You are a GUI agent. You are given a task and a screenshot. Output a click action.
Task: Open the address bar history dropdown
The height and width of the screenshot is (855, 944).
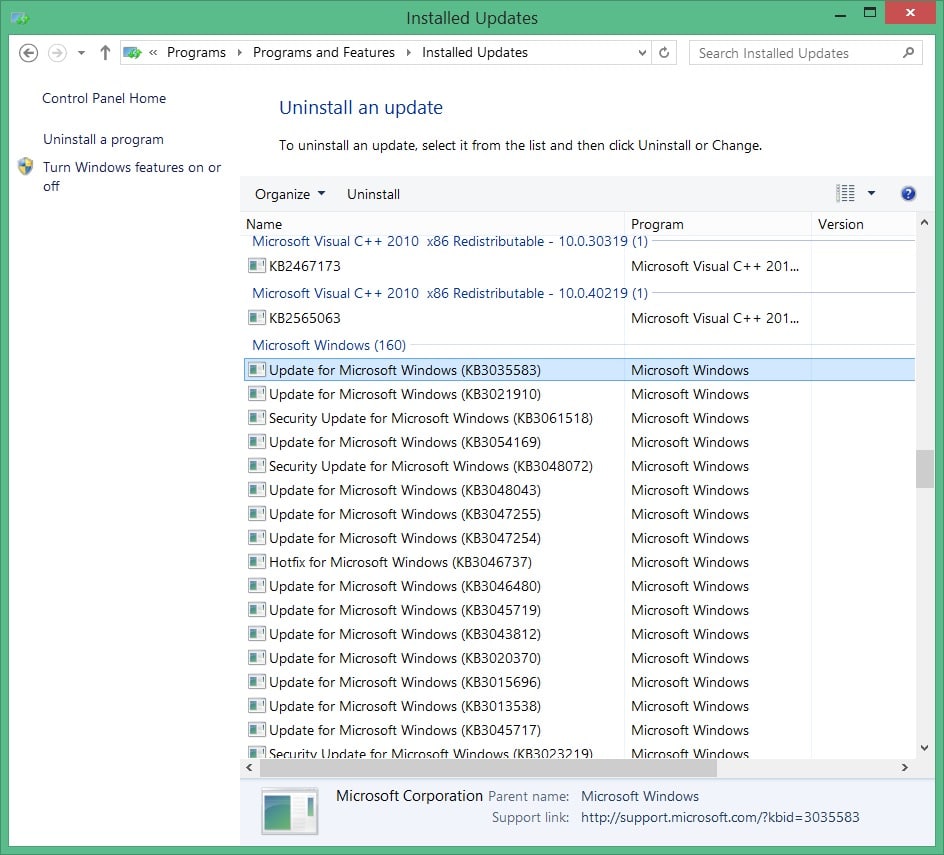coord(642,53)
